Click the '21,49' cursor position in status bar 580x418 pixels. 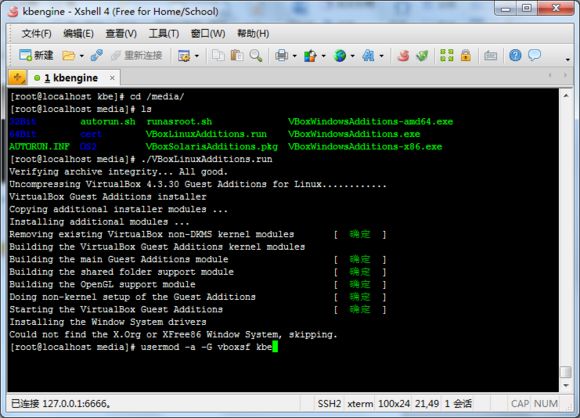point(427,404)
